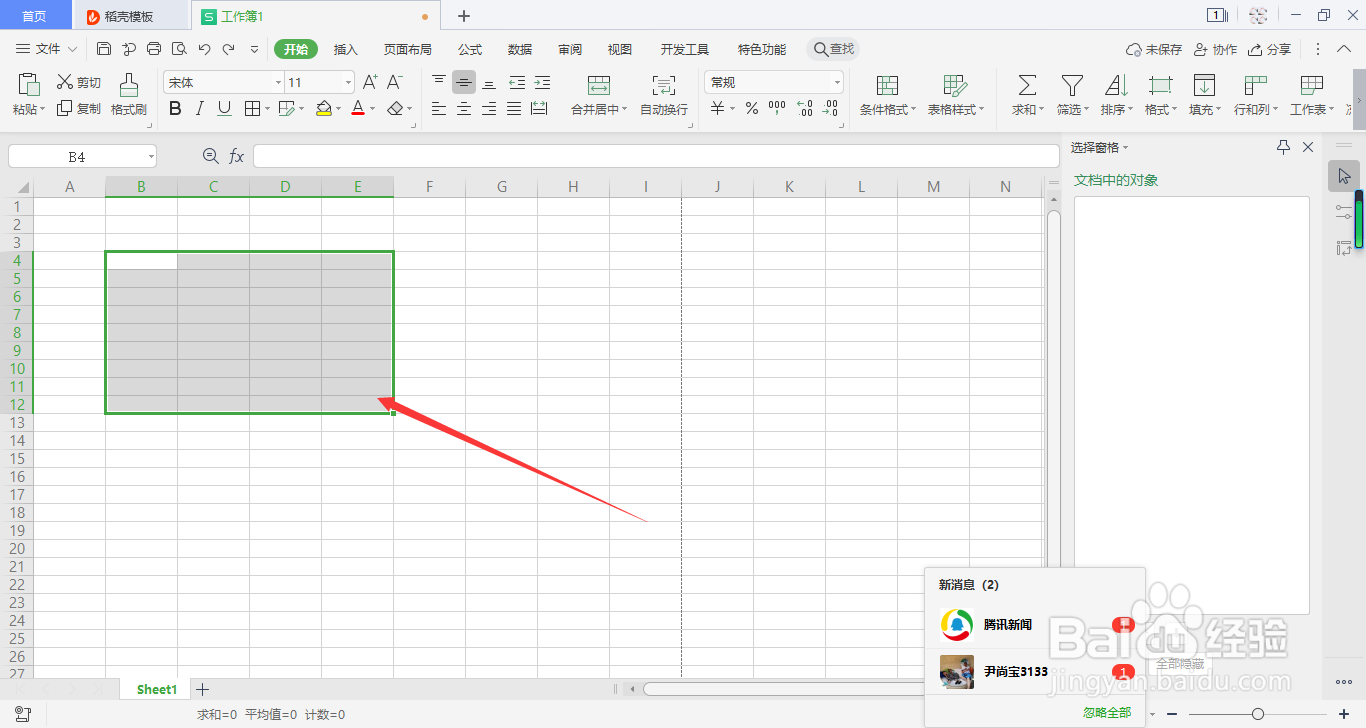Open the font size 11 dropdown
This screenshot has width=1366, height=728.
[348, 83]
